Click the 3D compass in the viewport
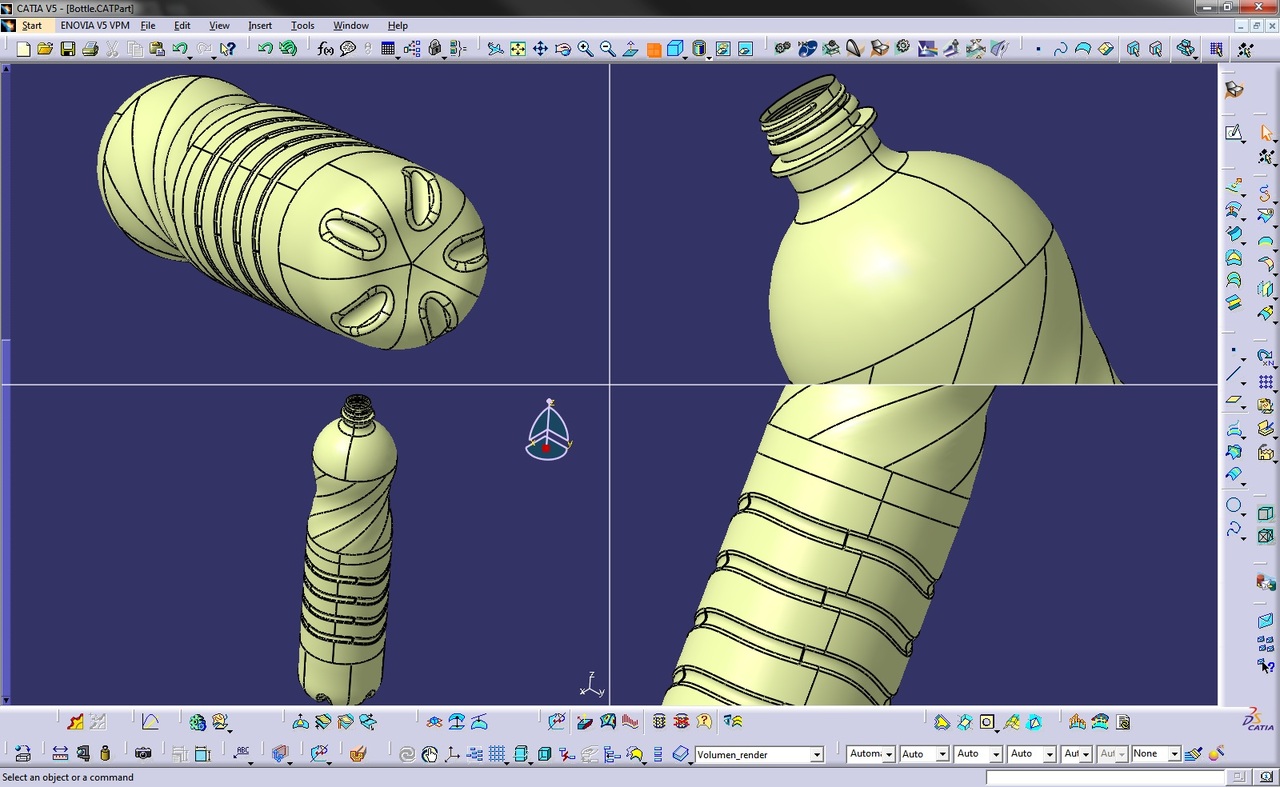Viewport: 1280px width, 787px height. pyautogui.click(x=548, y=430)
